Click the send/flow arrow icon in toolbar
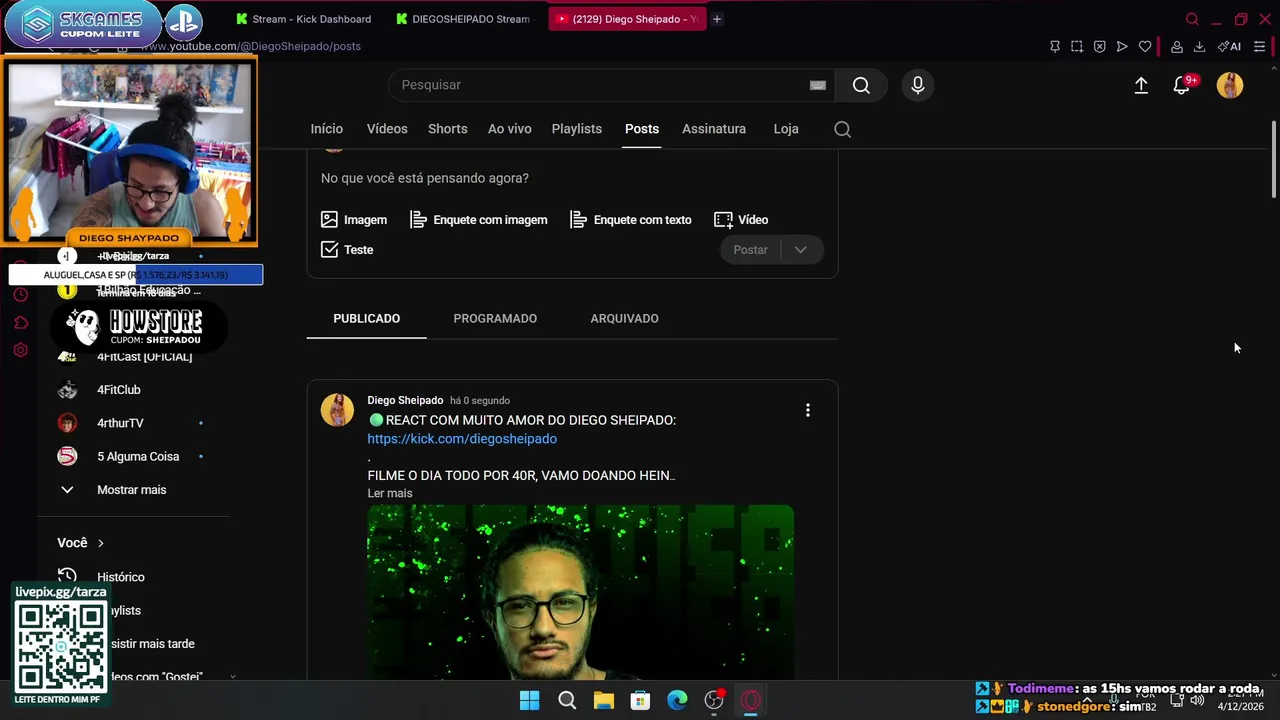The height and width of the screenshot is (720, 1280). [1122, 46]
